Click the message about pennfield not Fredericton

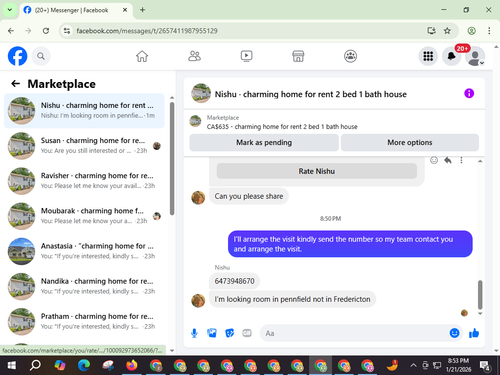[292, 299]
